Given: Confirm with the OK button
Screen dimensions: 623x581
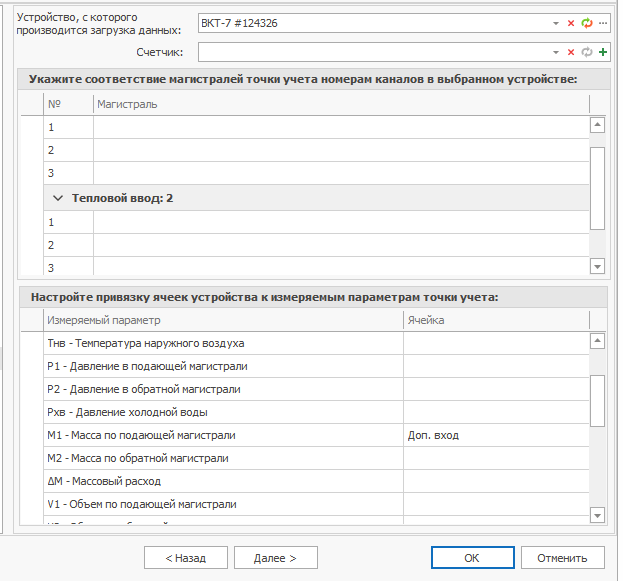Looking at the screenshot, I should pyautogui.click(x=472, y=558).
